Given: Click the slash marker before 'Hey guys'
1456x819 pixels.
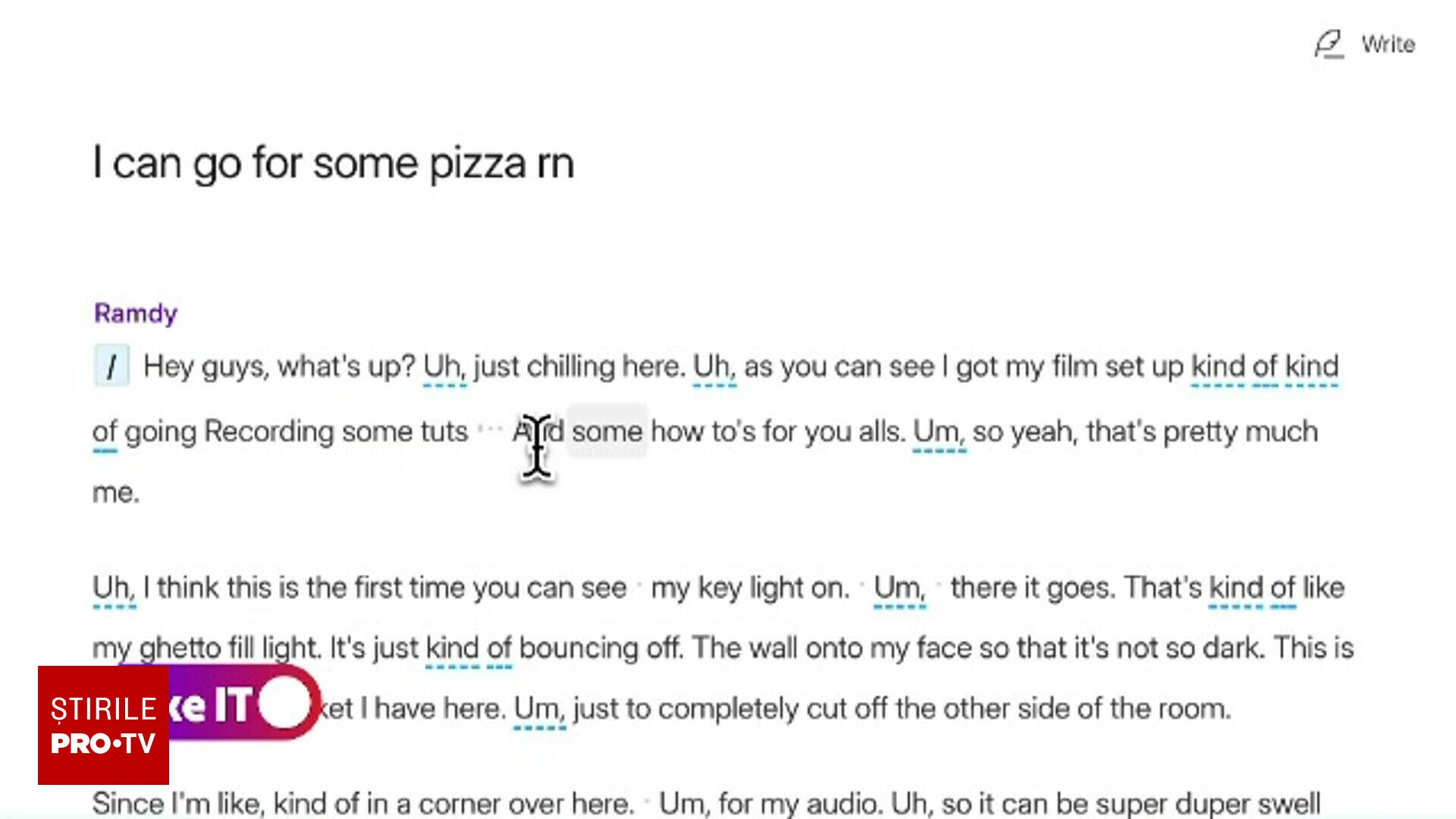Looking at the screenshot, I should [x=111, y=366].
